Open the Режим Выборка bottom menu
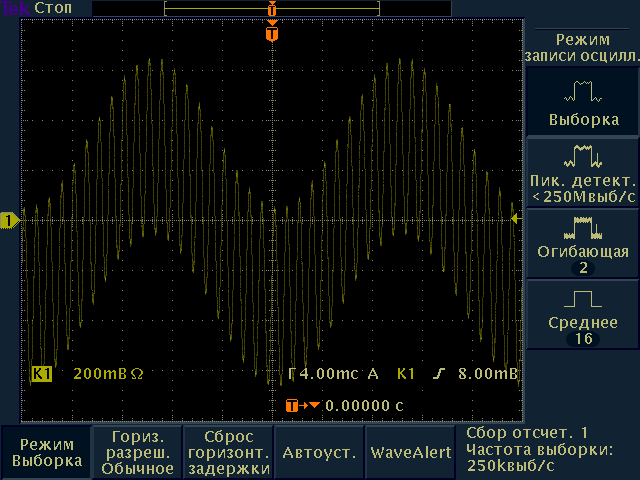The width and height of the screenshot is (640, 480). pyautogui.click(x=46, y=452)
